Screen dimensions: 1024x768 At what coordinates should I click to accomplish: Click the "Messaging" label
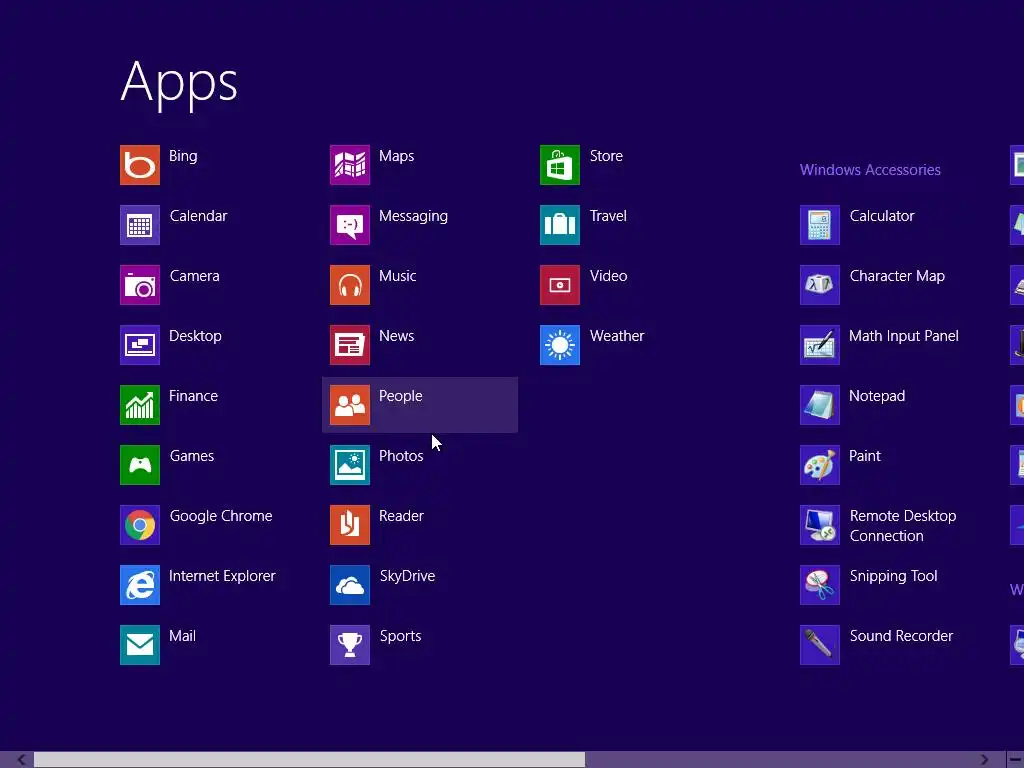click(x=413, y=216)
